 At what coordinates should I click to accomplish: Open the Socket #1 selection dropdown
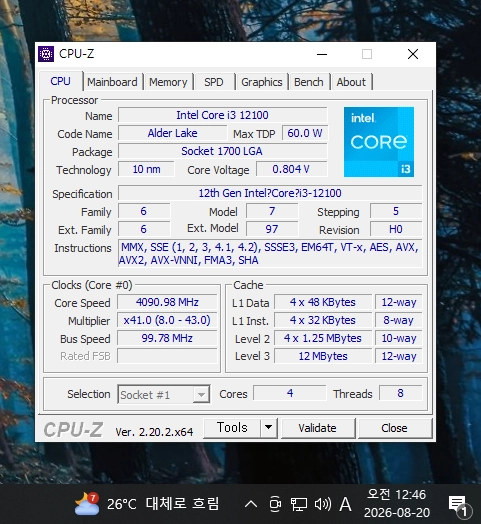[x=164, y=394]
